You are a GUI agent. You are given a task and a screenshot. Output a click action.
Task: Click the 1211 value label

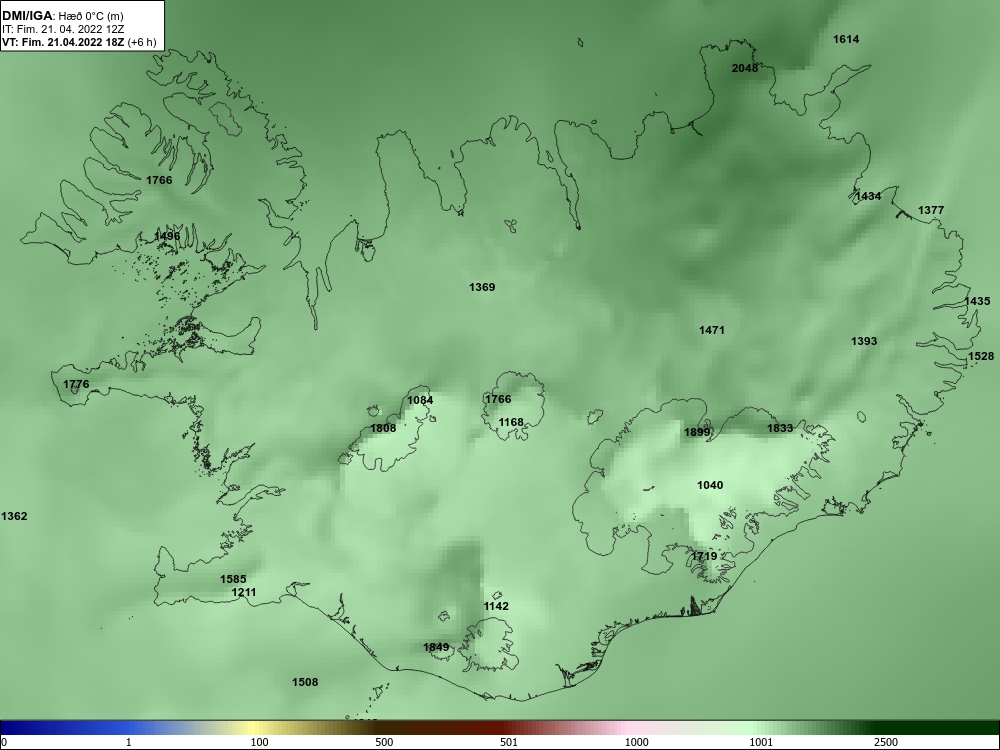pyautogui.click(x=244, y=592)
